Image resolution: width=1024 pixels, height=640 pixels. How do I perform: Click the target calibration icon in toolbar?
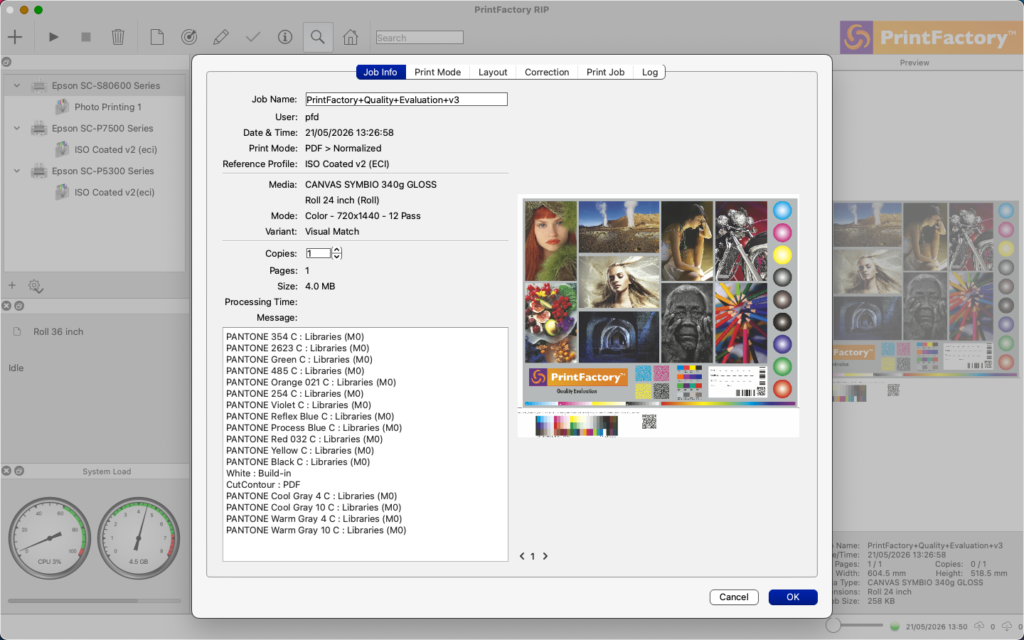coord(189,37)
